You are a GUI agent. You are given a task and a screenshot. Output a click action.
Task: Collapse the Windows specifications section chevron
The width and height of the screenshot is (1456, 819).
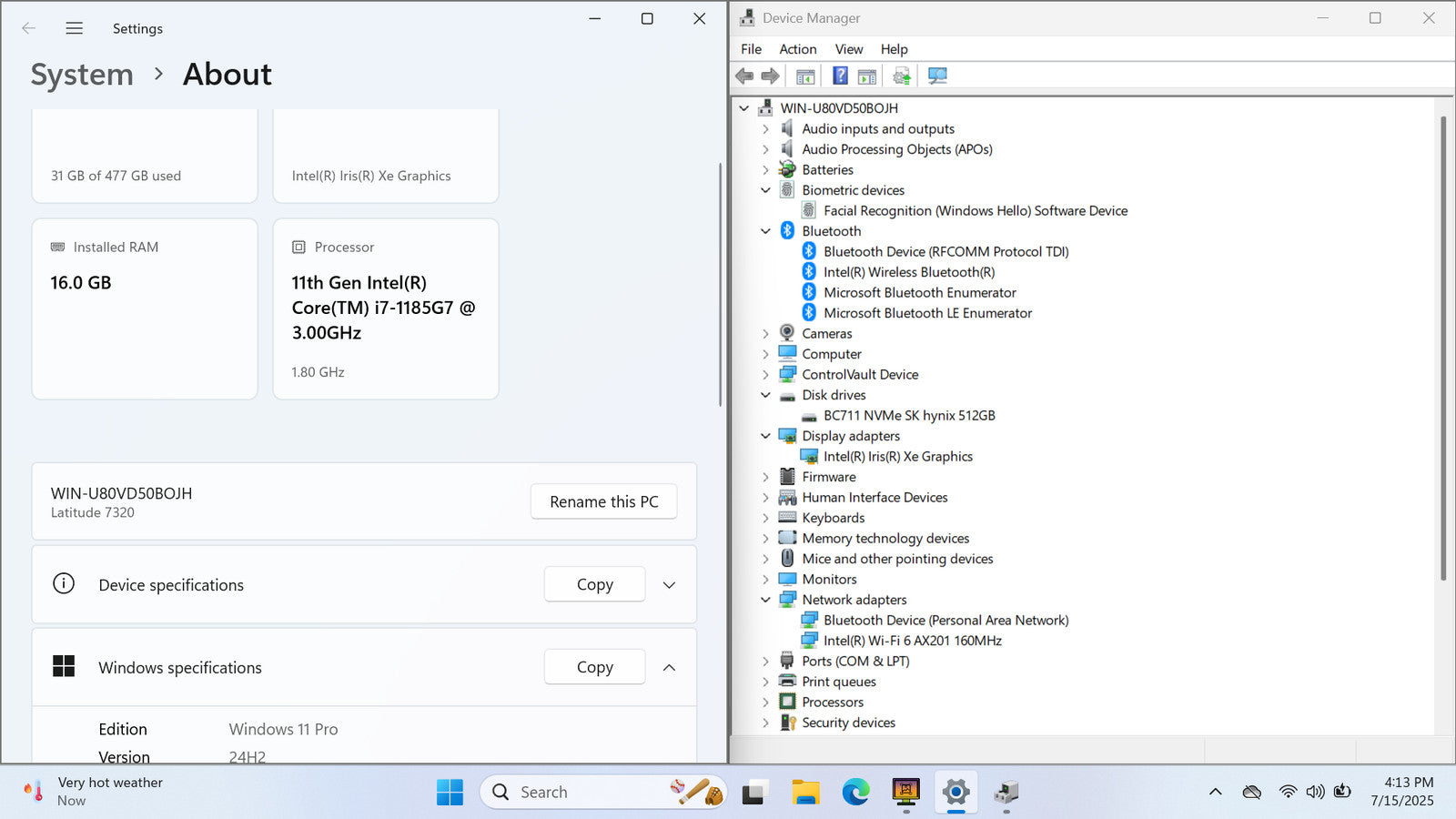click(x=669, y=667)
